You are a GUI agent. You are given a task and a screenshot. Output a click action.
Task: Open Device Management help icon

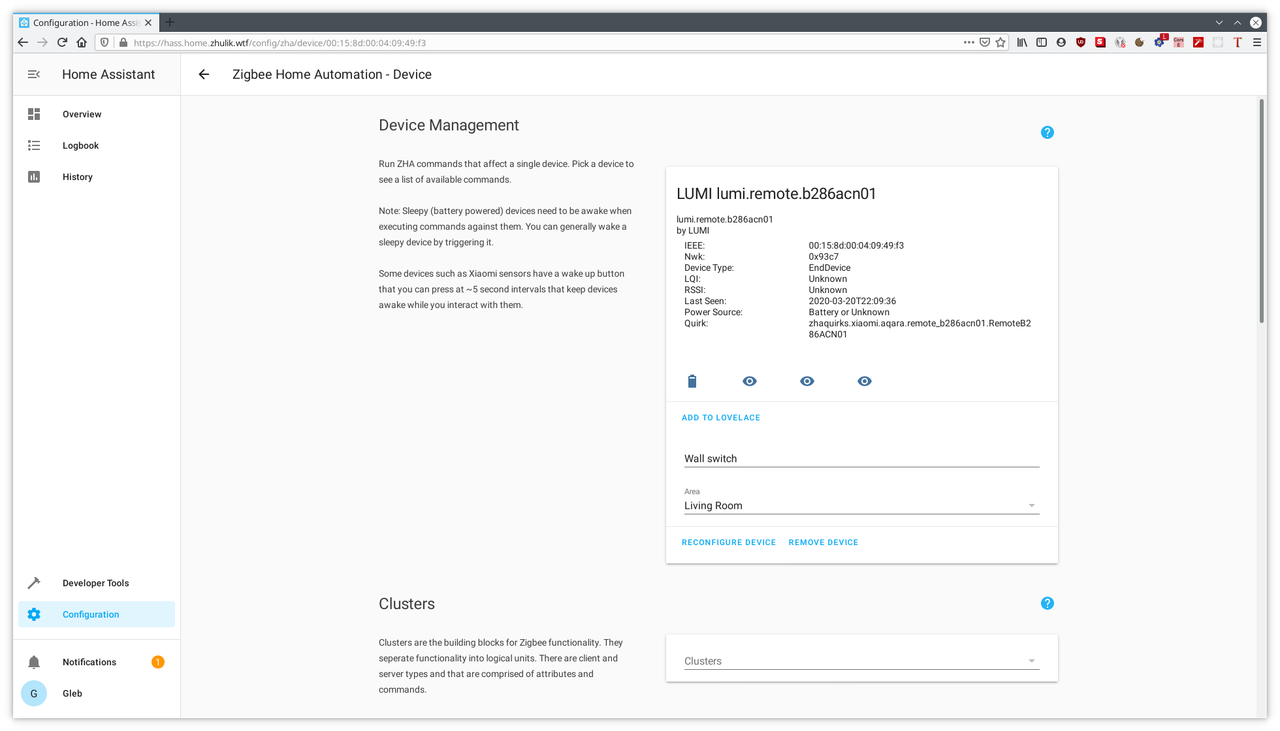click(1047, 132)
